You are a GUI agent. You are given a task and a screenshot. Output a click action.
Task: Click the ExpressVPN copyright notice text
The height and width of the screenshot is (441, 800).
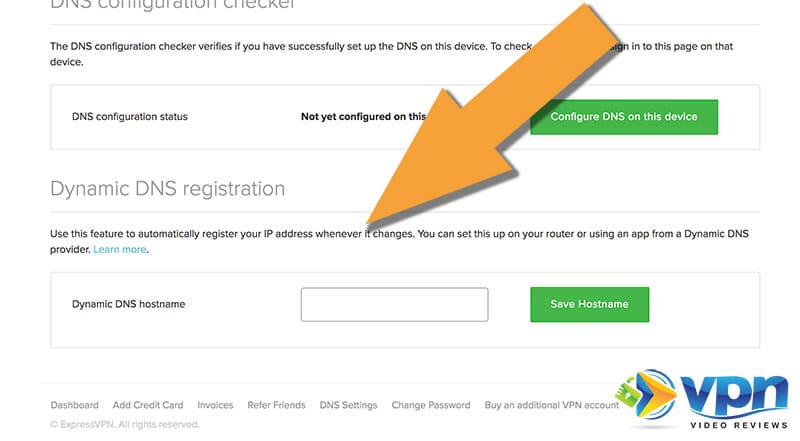[125, 424]
